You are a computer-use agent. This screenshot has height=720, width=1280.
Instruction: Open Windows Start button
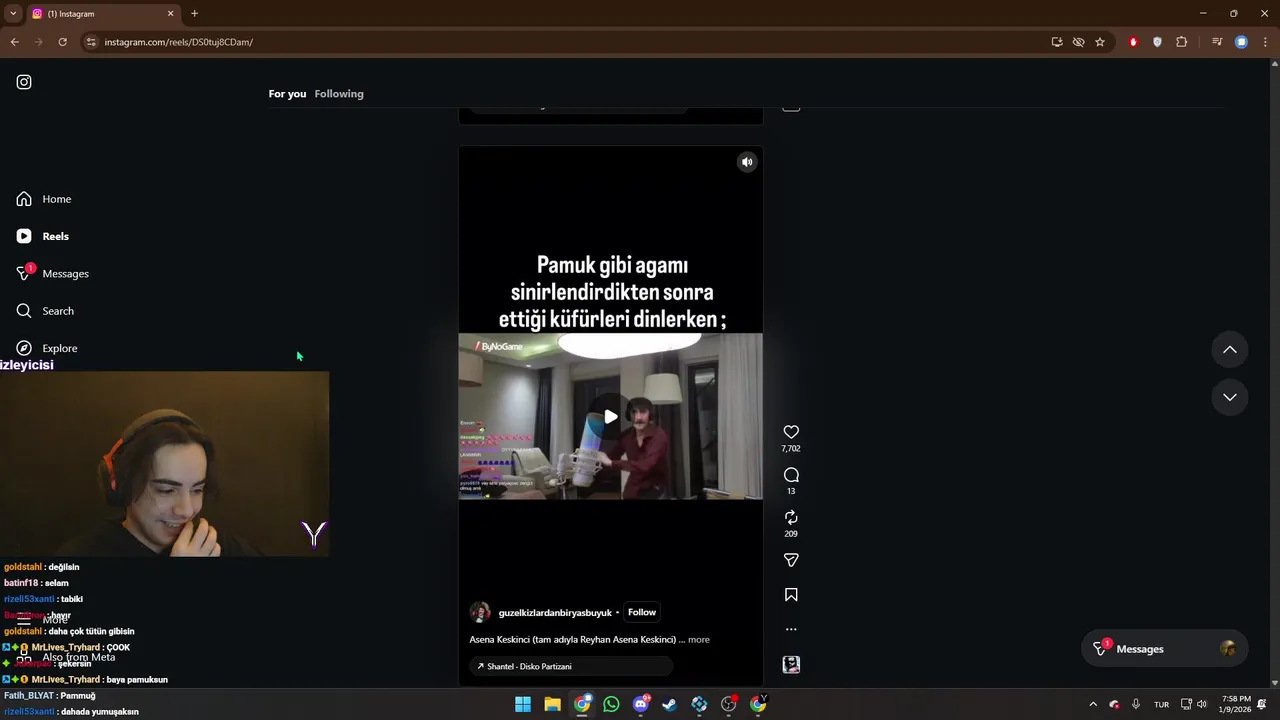click(x=523, y=704)
